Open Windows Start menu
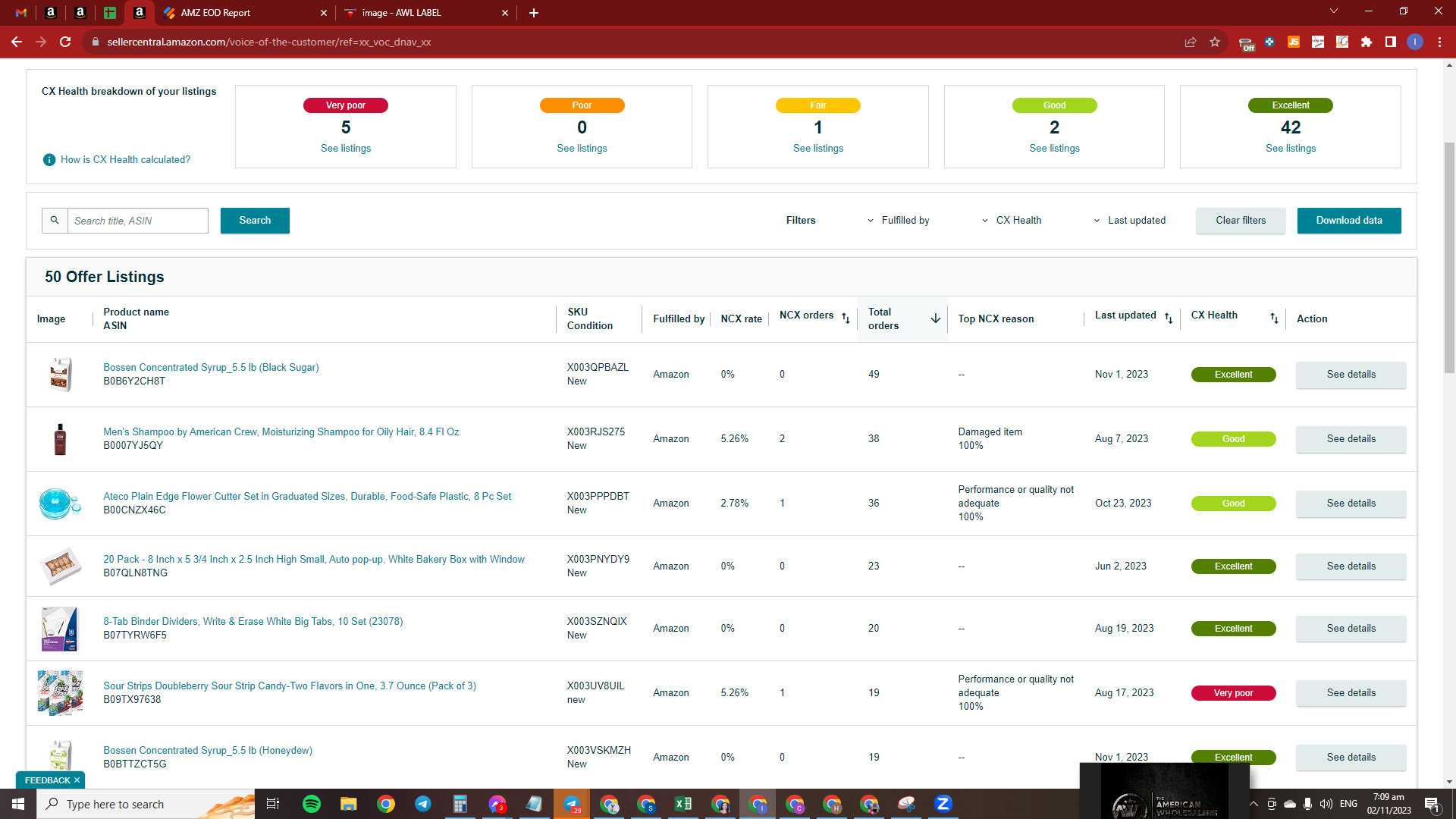Viewport: 1456px width, 819px height. (x=18, y=804)
